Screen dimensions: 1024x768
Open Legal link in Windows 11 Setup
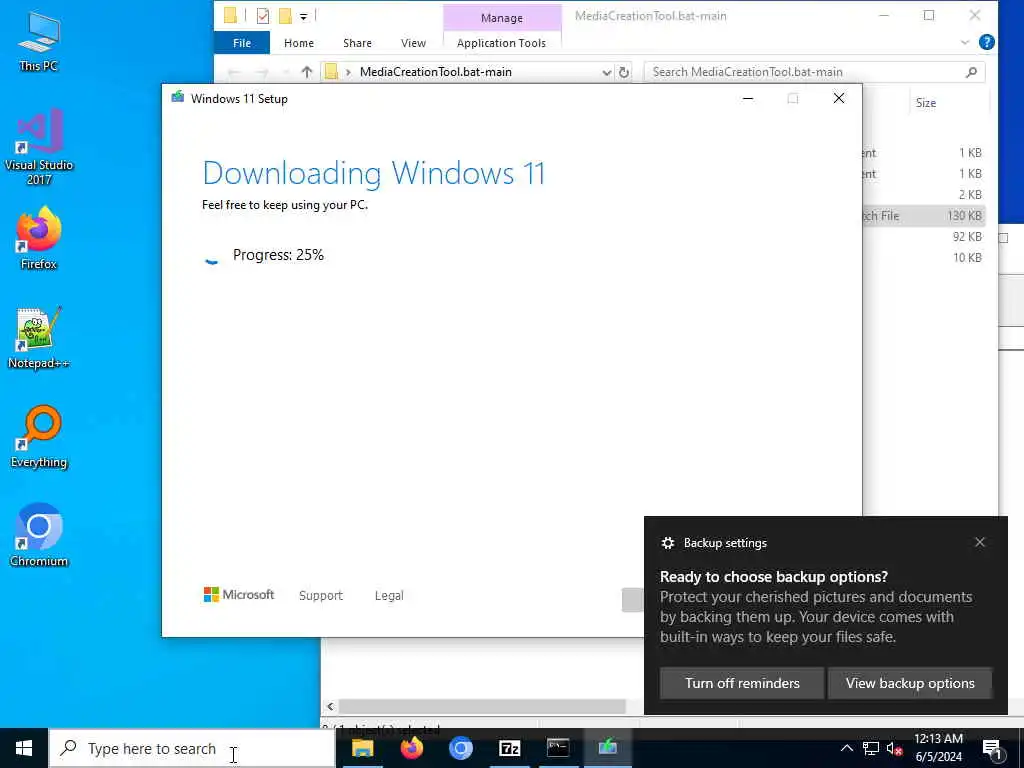point(389,596)
